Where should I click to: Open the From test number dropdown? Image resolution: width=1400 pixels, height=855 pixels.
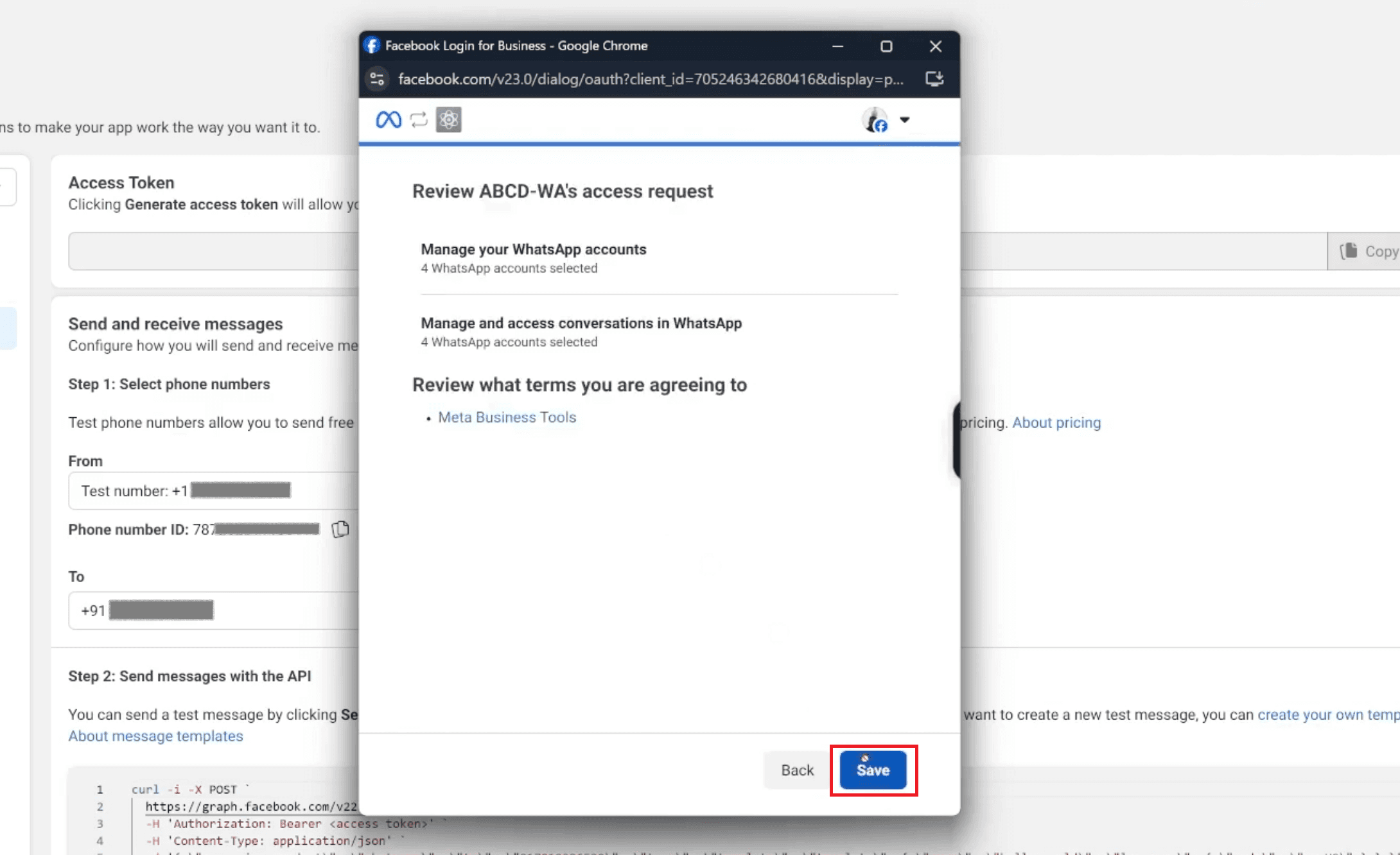pos(212,490)
